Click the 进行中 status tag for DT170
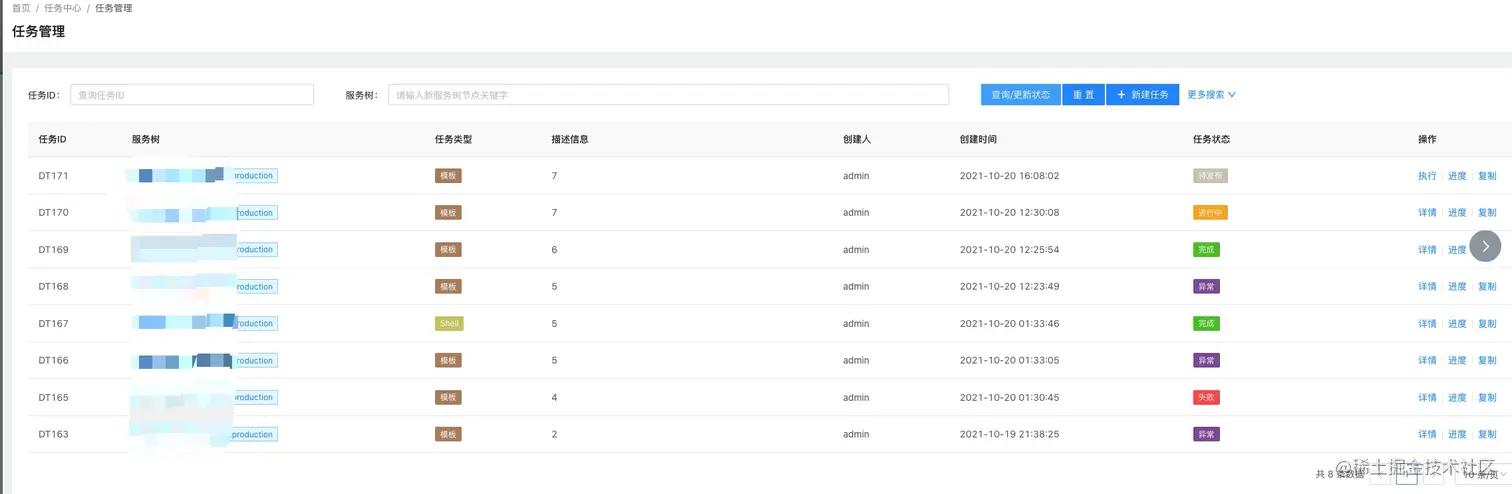1512x494 pixels. pyautogui.click(x=1210, y=213)
